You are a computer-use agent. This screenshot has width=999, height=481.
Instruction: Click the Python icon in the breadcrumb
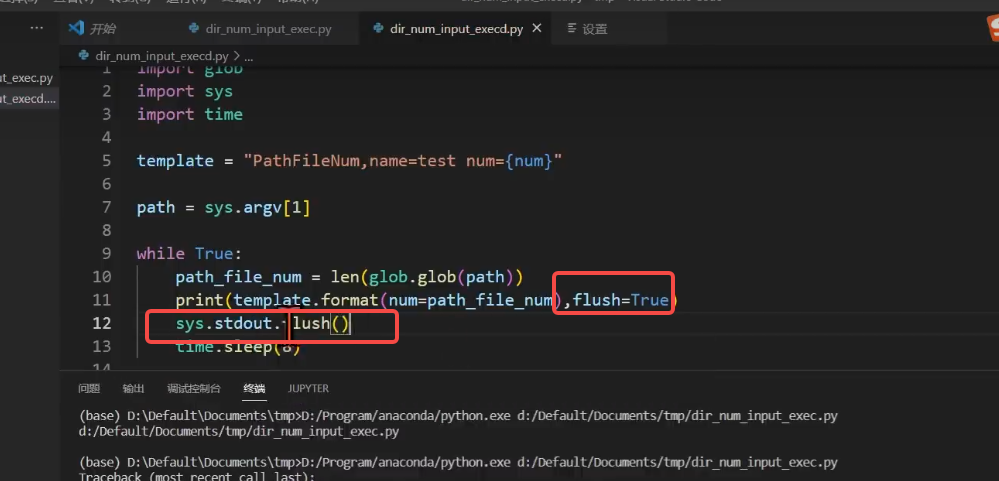point(84,56)
